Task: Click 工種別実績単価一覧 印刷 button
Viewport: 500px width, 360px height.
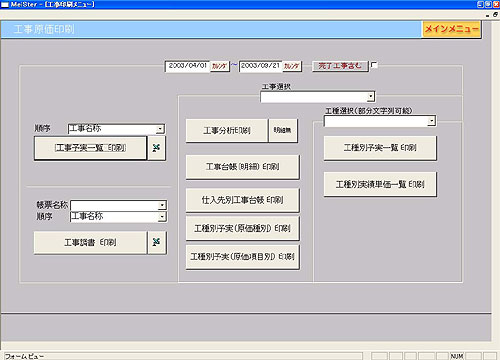Action: [380, 184]
